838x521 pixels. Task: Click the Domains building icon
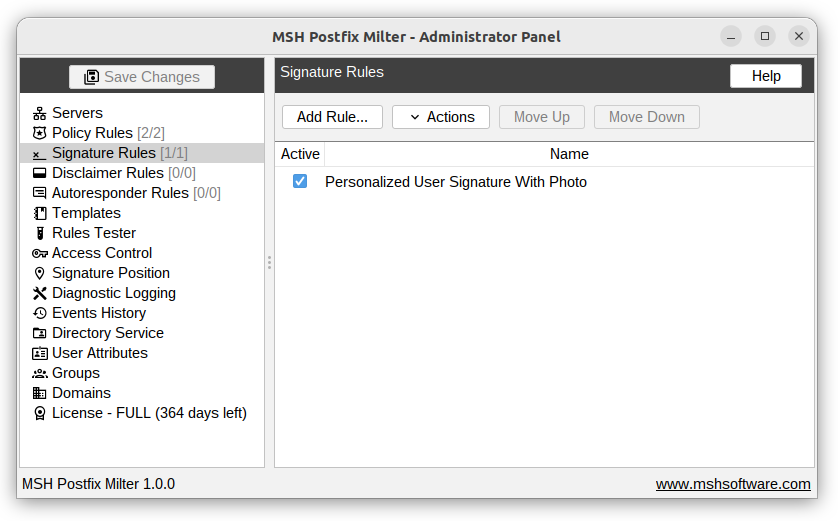tap(40, 393)
